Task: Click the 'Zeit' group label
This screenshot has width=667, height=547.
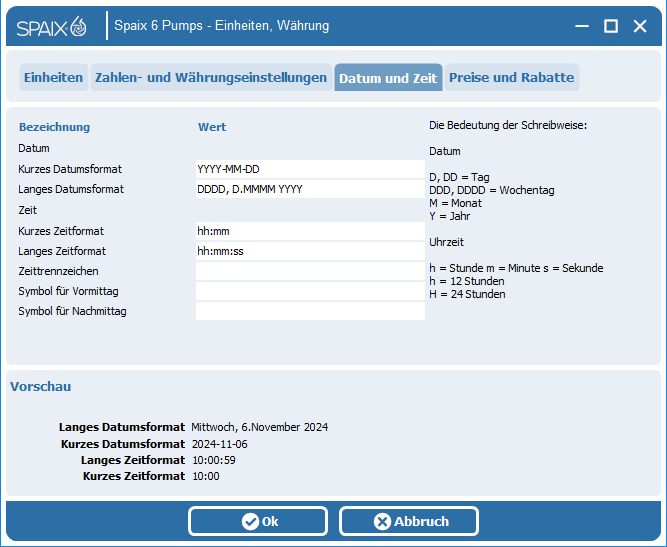Action: coord(27,210)
